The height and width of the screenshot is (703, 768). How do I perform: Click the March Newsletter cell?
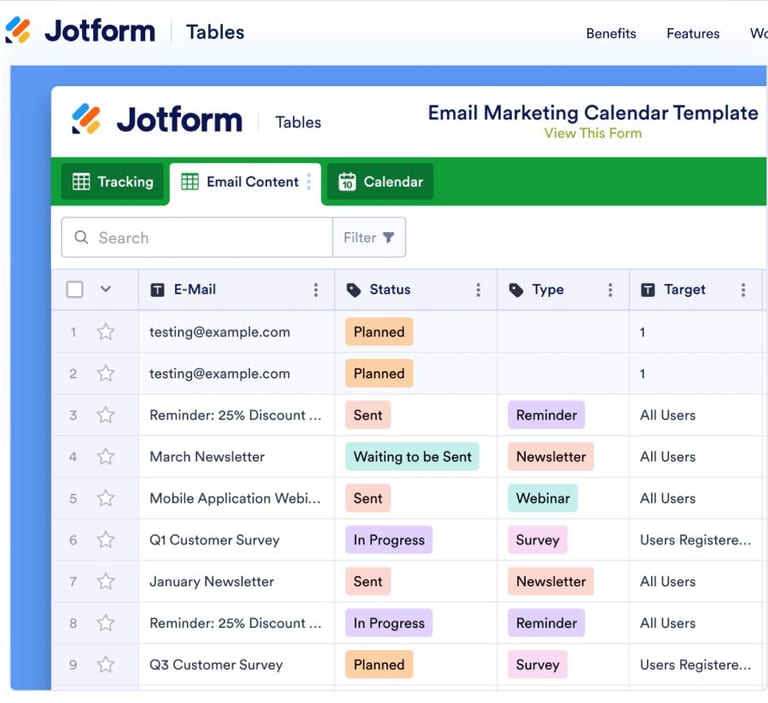(237, 457)
